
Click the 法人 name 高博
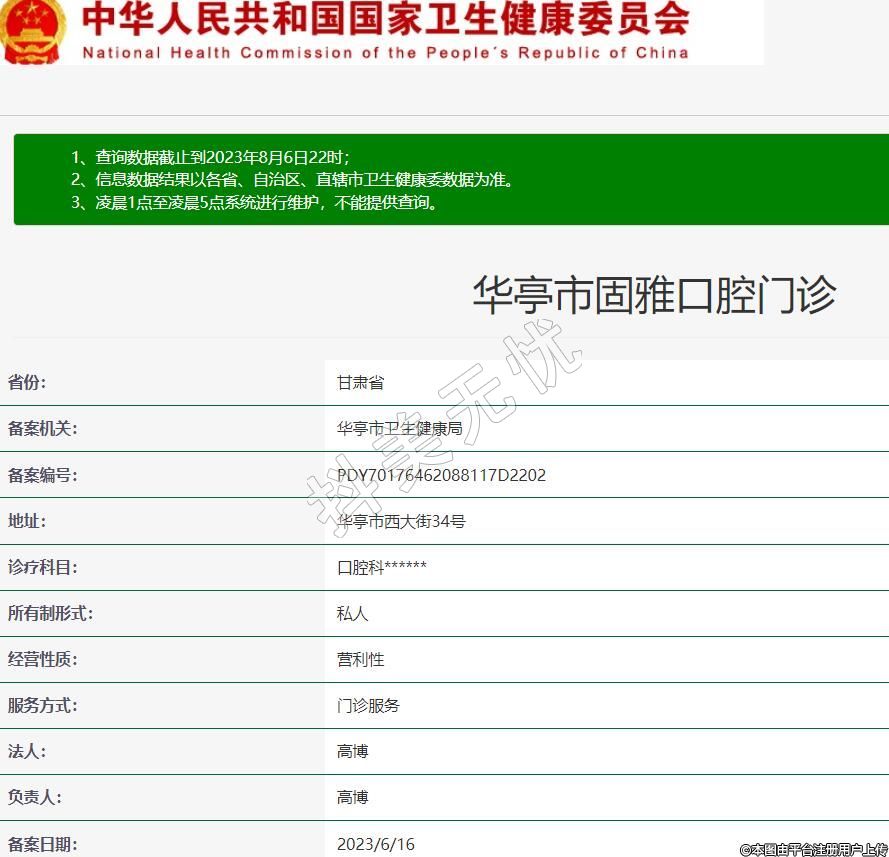353,751
